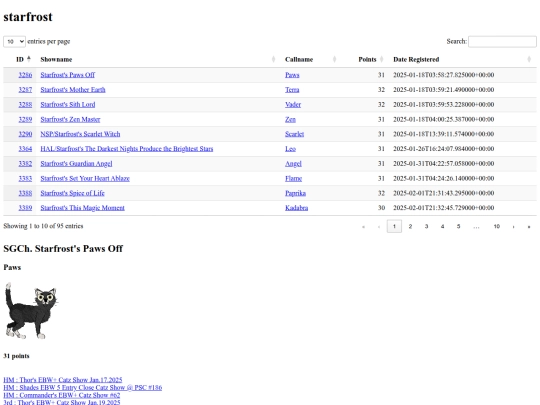
Task: Open Starfrost's Spice of Life link
Action: 72,193
